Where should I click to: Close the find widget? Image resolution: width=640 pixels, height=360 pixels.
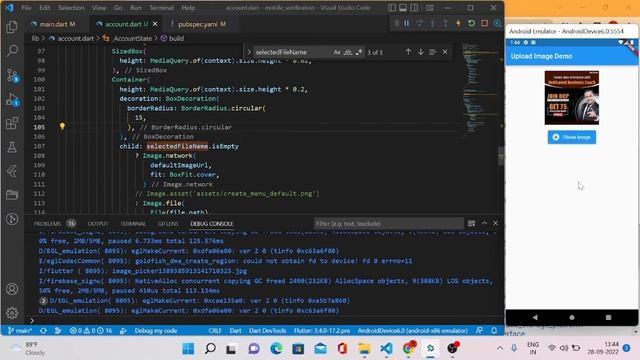[x=445, y=52]
